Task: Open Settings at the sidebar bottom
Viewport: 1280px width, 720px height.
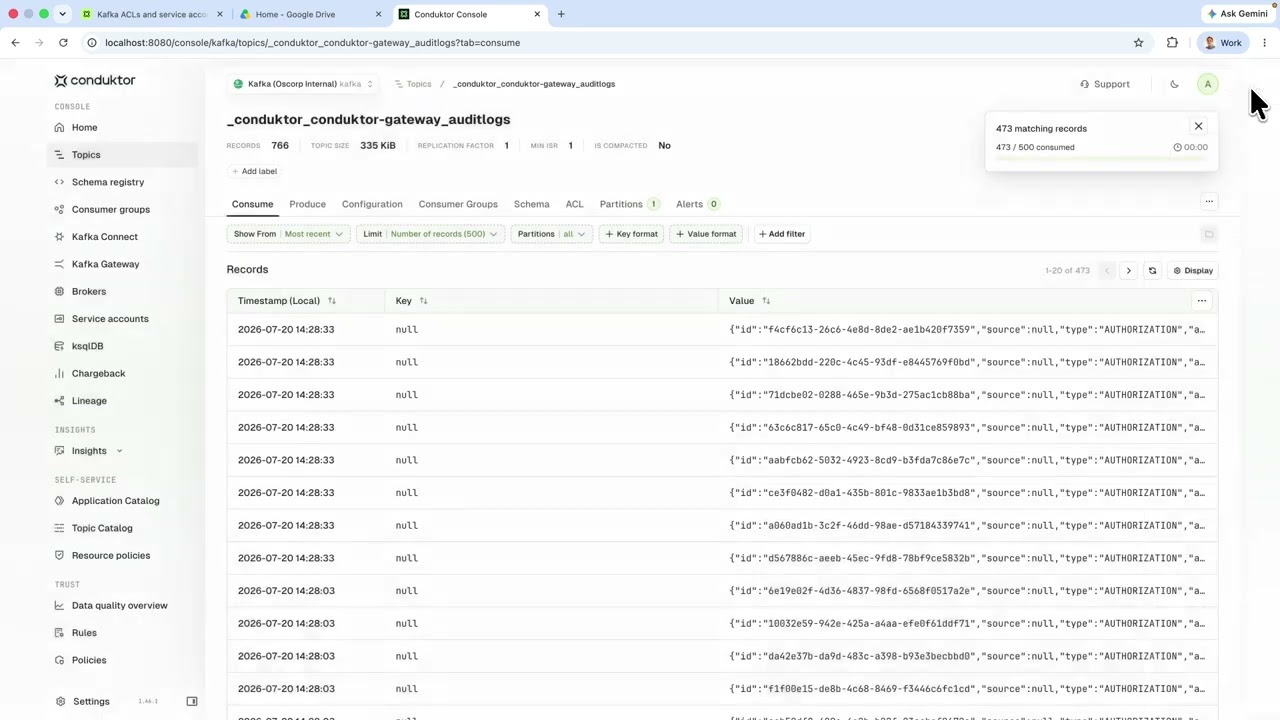Action: point(90,701)
